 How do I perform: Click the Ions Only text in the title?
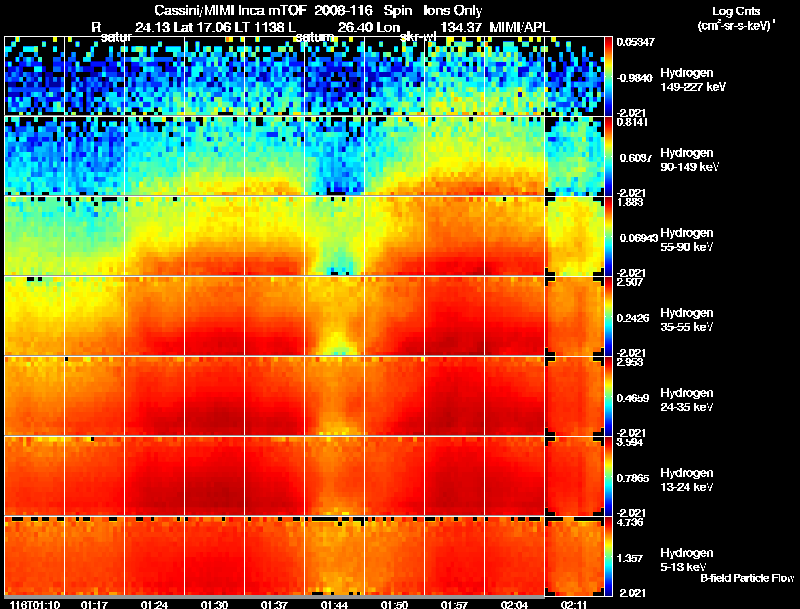(453, 10)
